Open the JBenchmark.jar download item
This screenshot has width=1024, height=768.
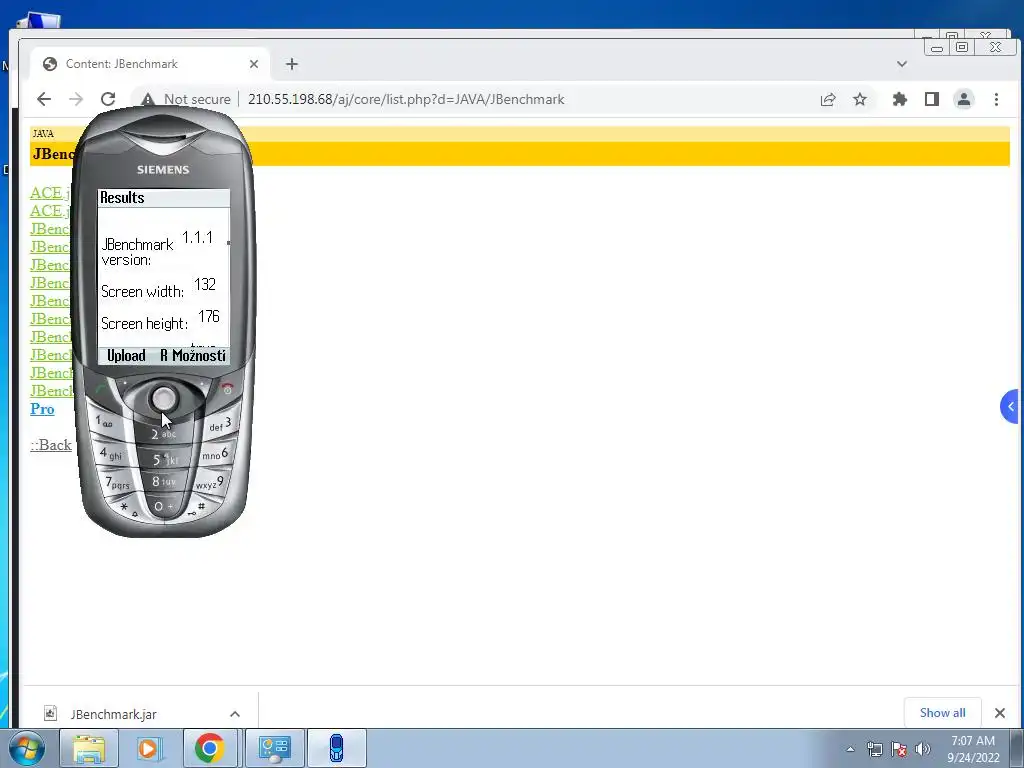point(114,714)
